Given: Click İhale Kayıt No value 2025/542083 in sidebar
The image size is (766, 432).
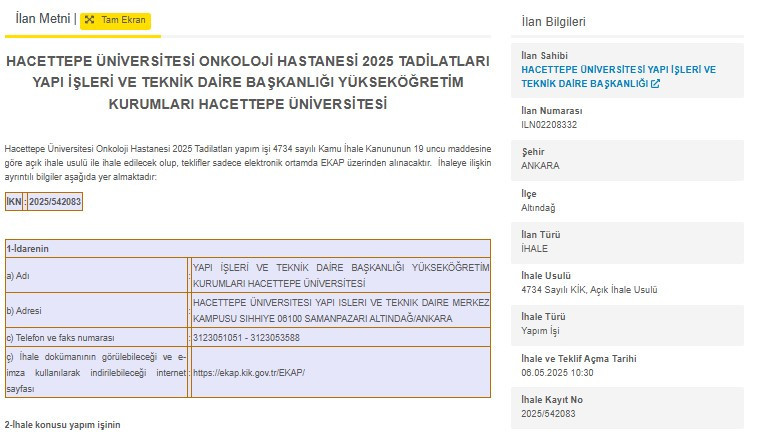Looking at the screenshot, I should [548, 414].
